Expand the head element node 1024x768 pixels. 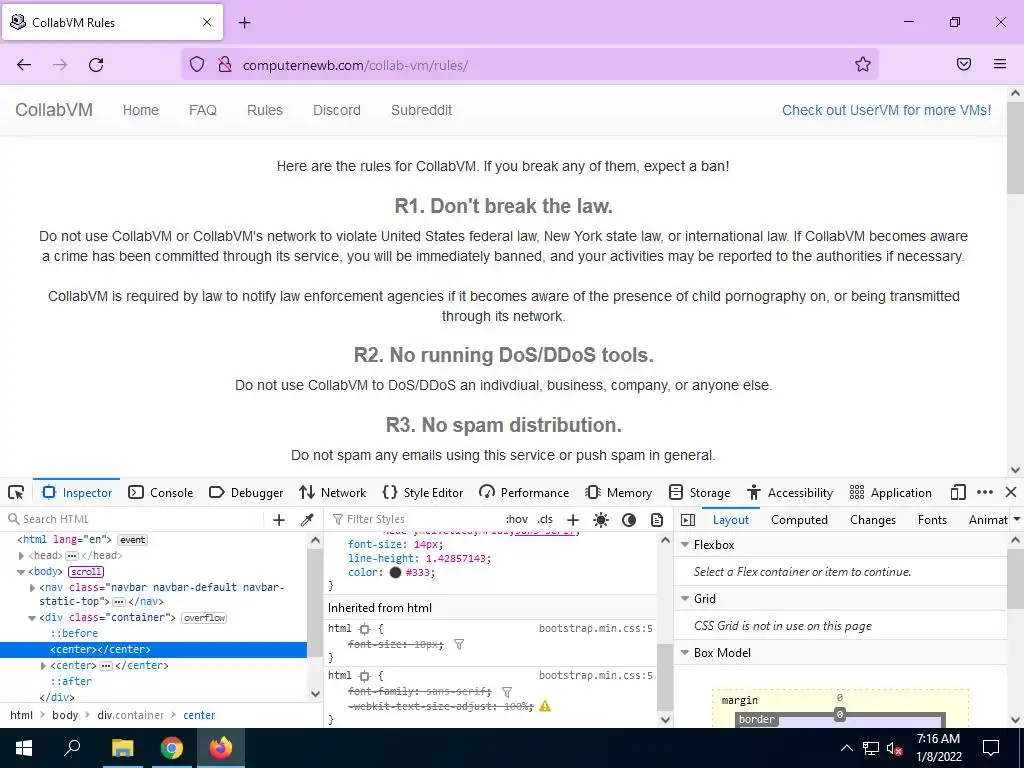coord(21,556)
